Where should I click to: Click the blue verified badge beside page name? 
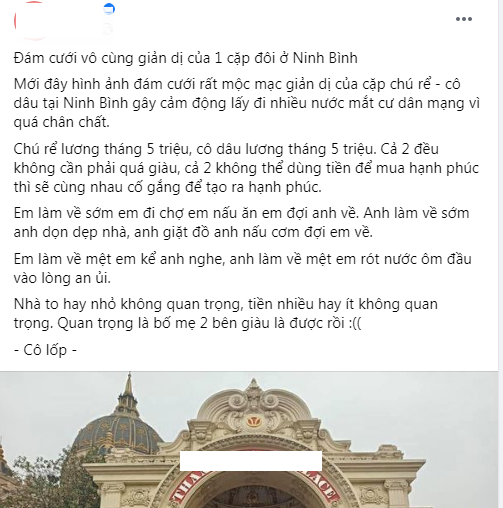pyautogui.click(x=109, y=9)
